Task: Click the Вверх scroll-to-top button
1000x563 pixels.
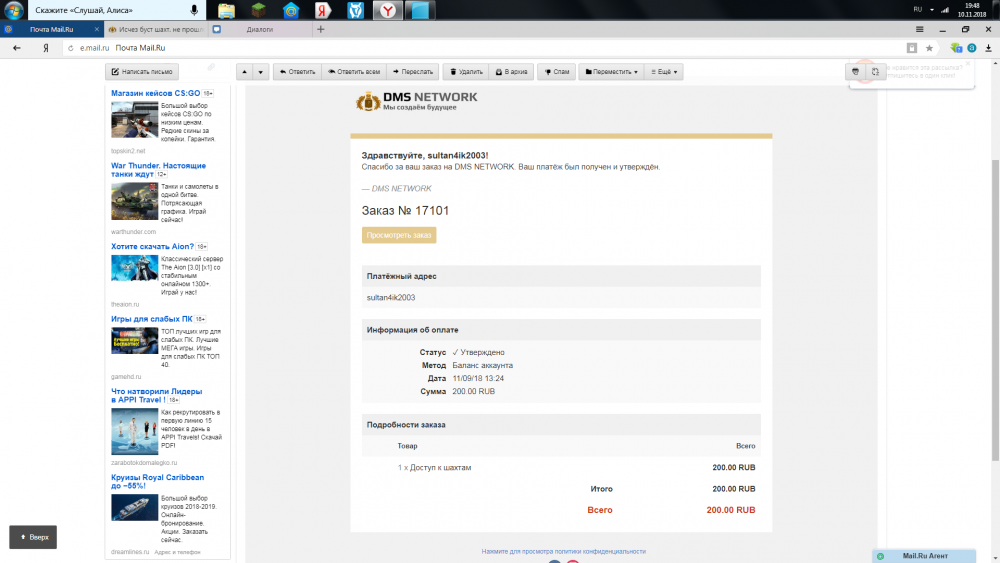Action: (33, 537)
